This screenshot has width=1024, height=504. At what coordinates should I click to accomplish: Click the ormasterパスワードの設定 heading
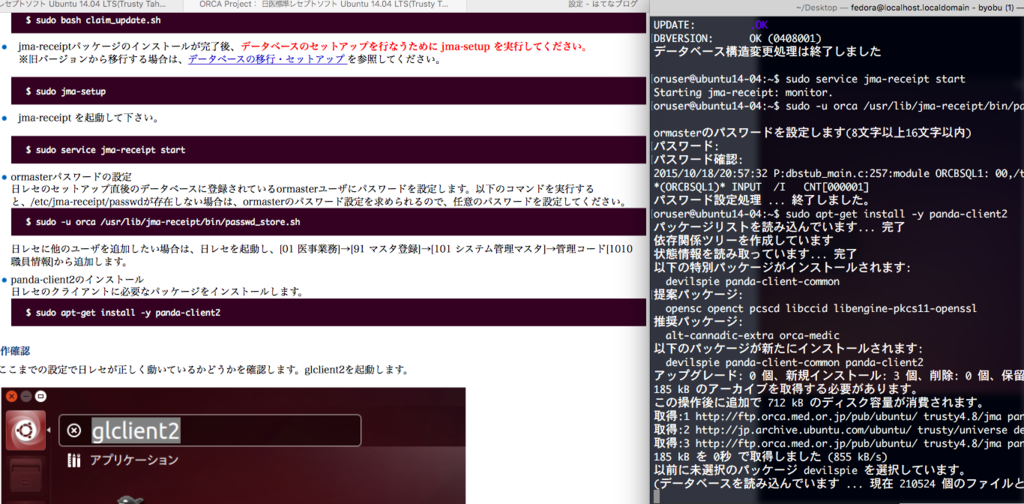pos(71,177)
